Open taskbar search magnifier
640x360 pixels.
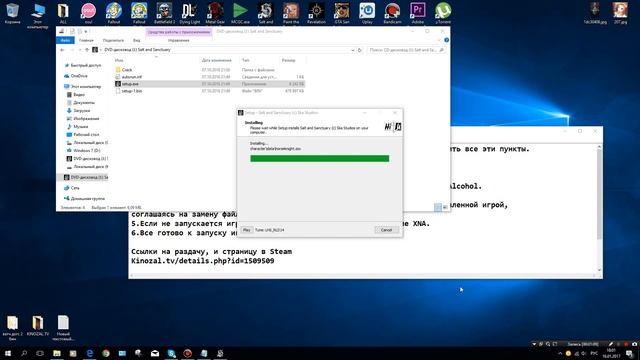point(24,353)
